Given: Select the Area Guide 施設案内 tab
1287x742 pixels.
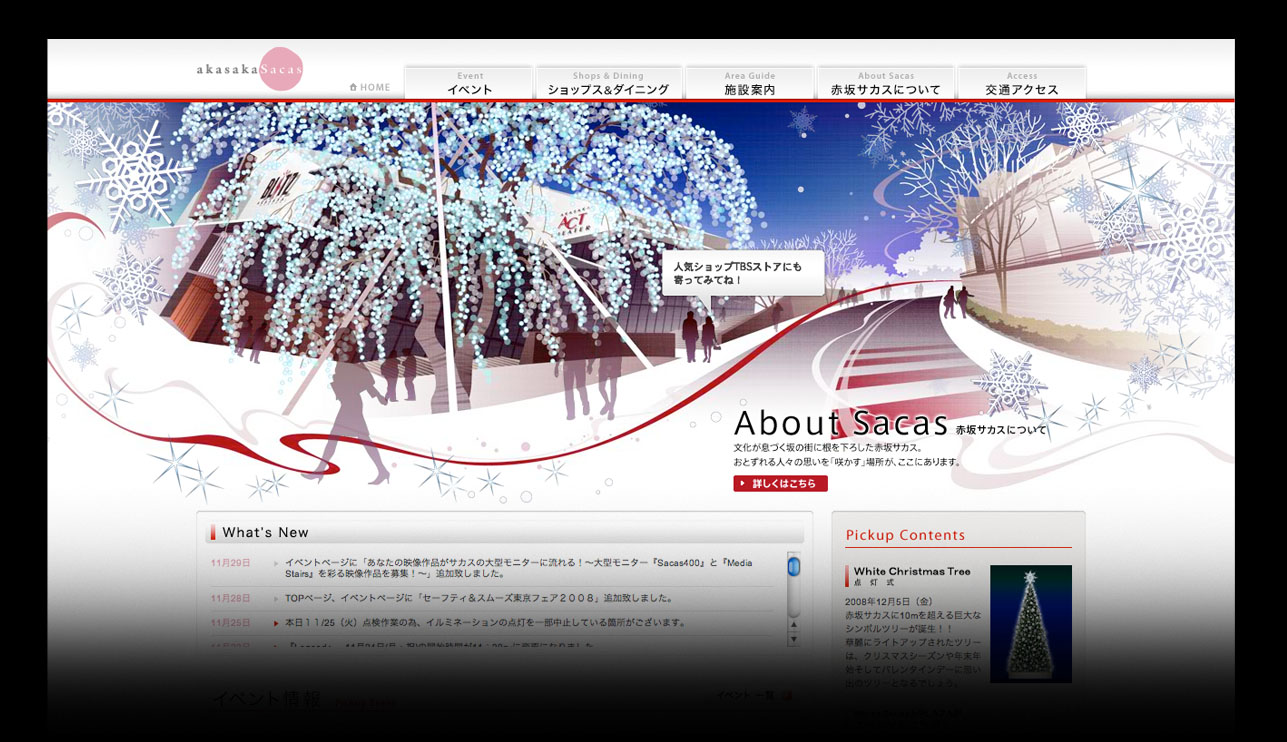Looking at the screenshot, I should (x=750, y=83).
